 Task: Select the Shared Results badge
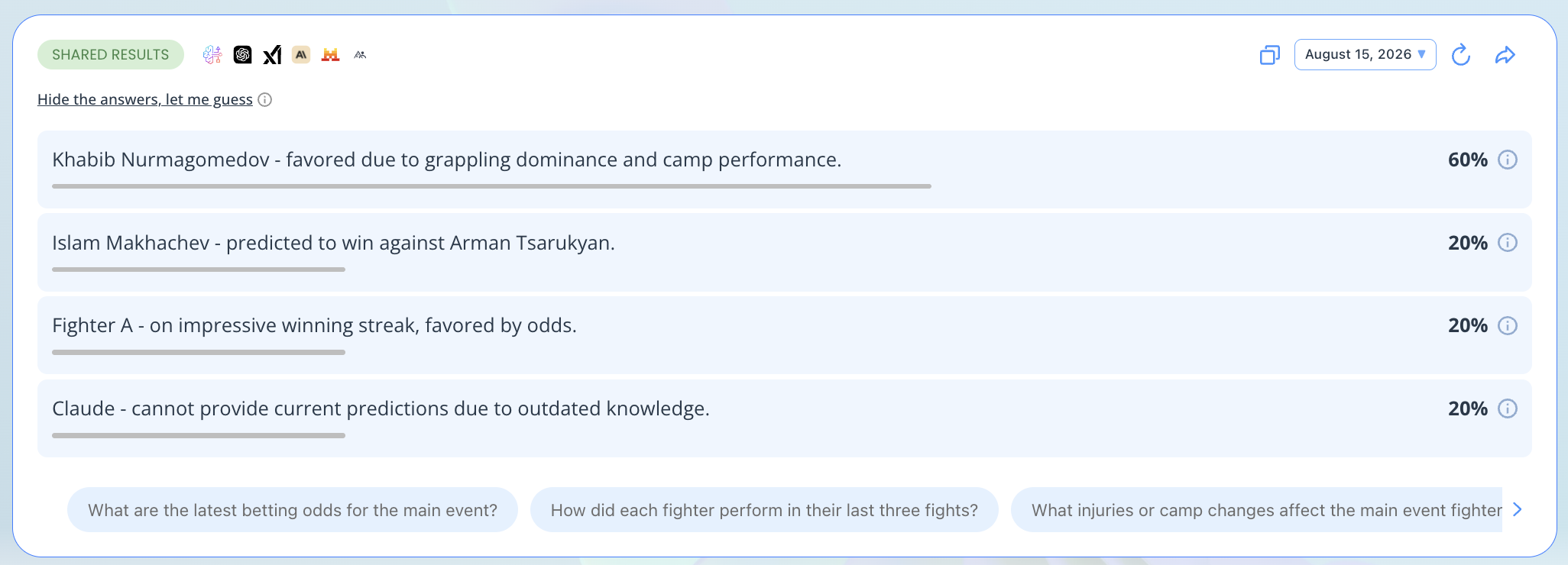click(111, 54)
